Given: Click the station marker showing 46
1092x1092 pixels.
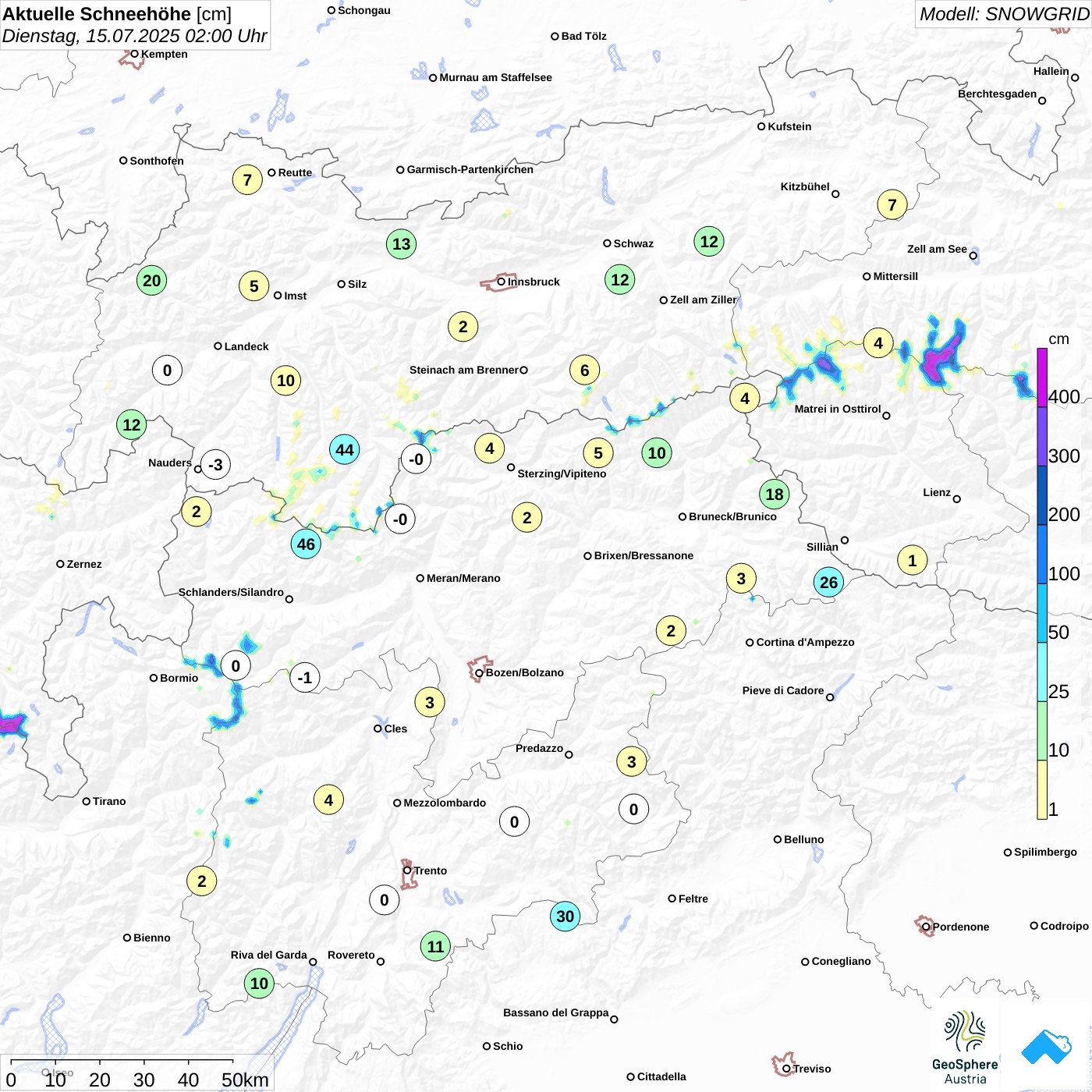Looking at the screenshot, I should click(306, 544).
